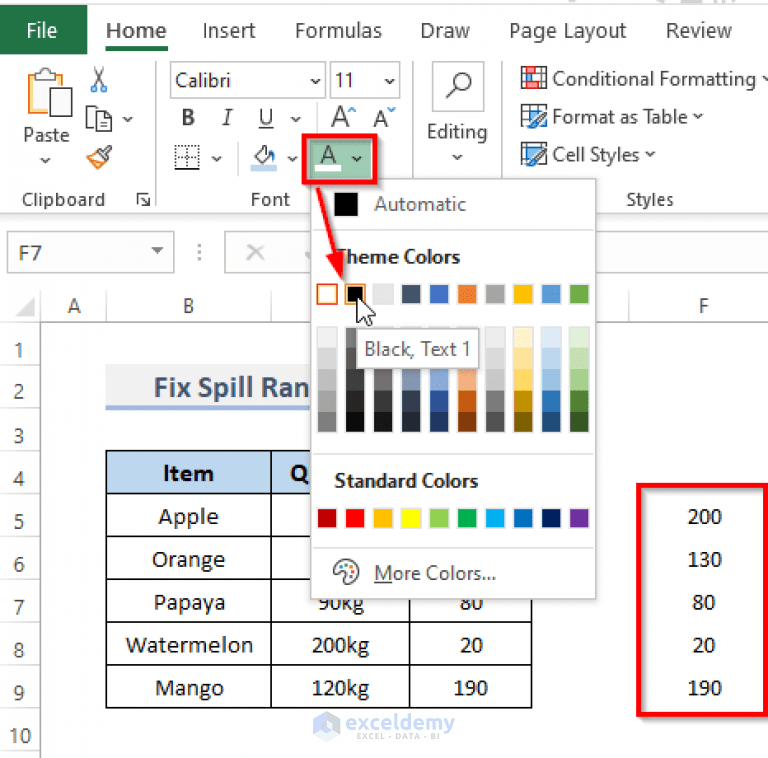
Task: Click the Editing magnifier search icon
Action: (x=458, y=86)
